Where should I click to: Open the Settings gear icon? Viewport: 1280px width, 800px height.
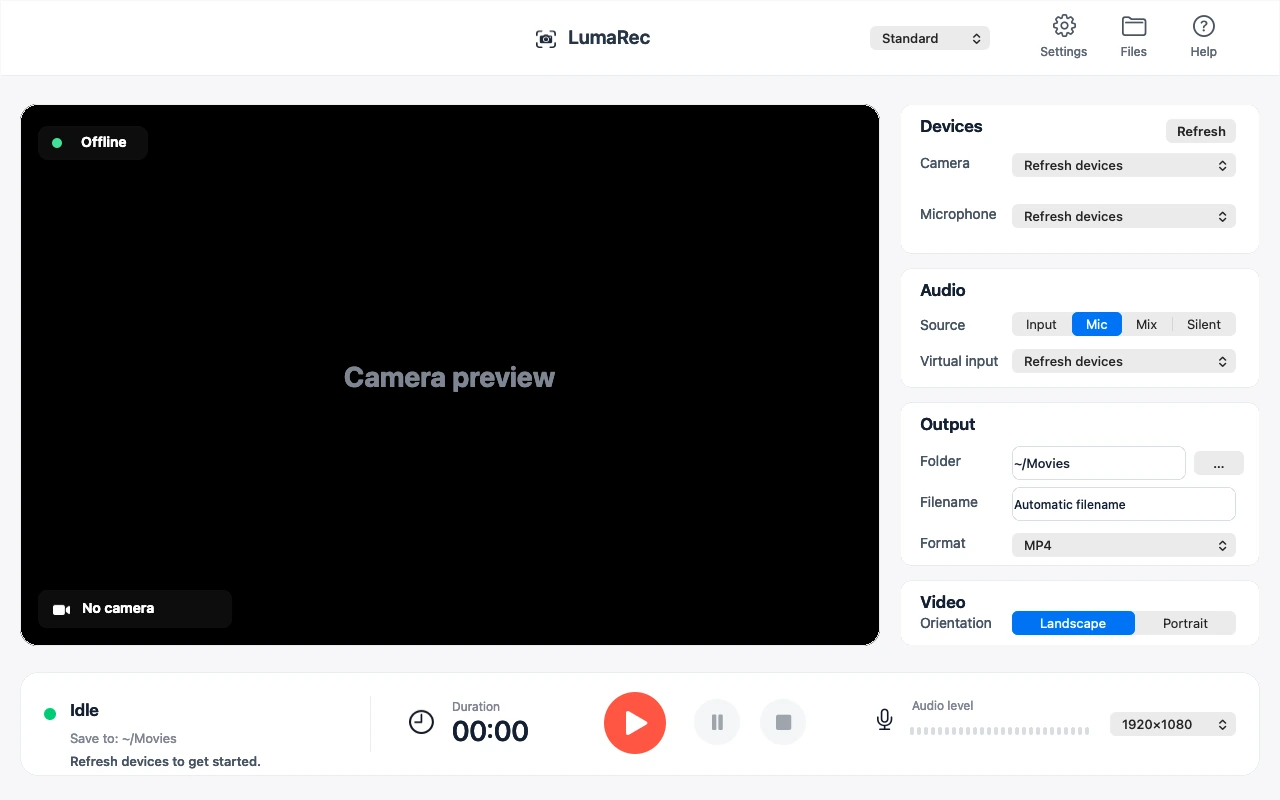click(1064, 26)
